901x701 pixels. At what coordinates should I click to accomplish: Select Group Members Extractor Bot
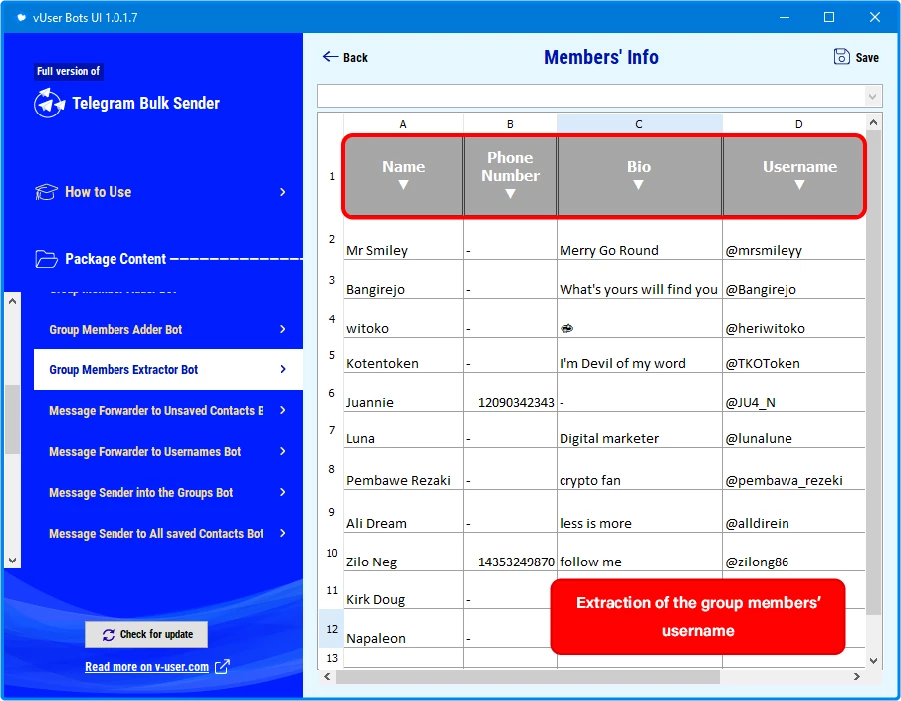(168, 369)
